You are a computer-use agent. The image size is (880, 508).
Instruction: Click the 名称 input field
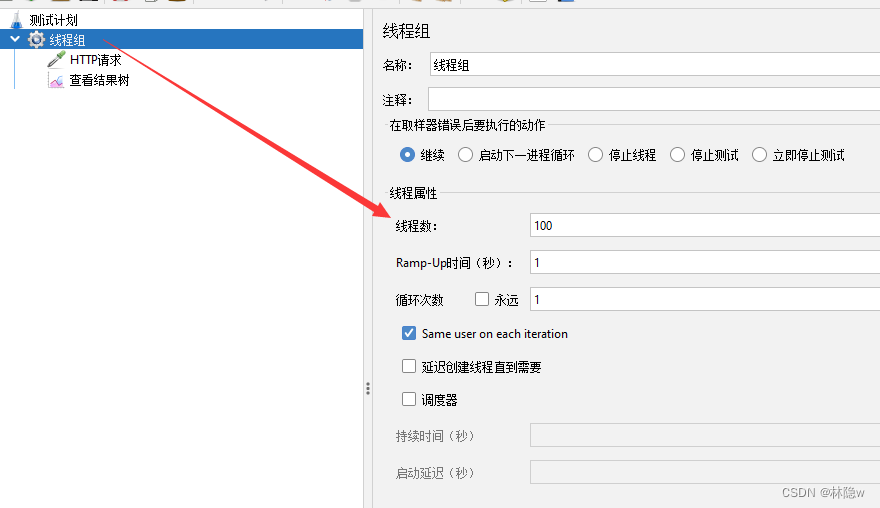tap(655, 65)
